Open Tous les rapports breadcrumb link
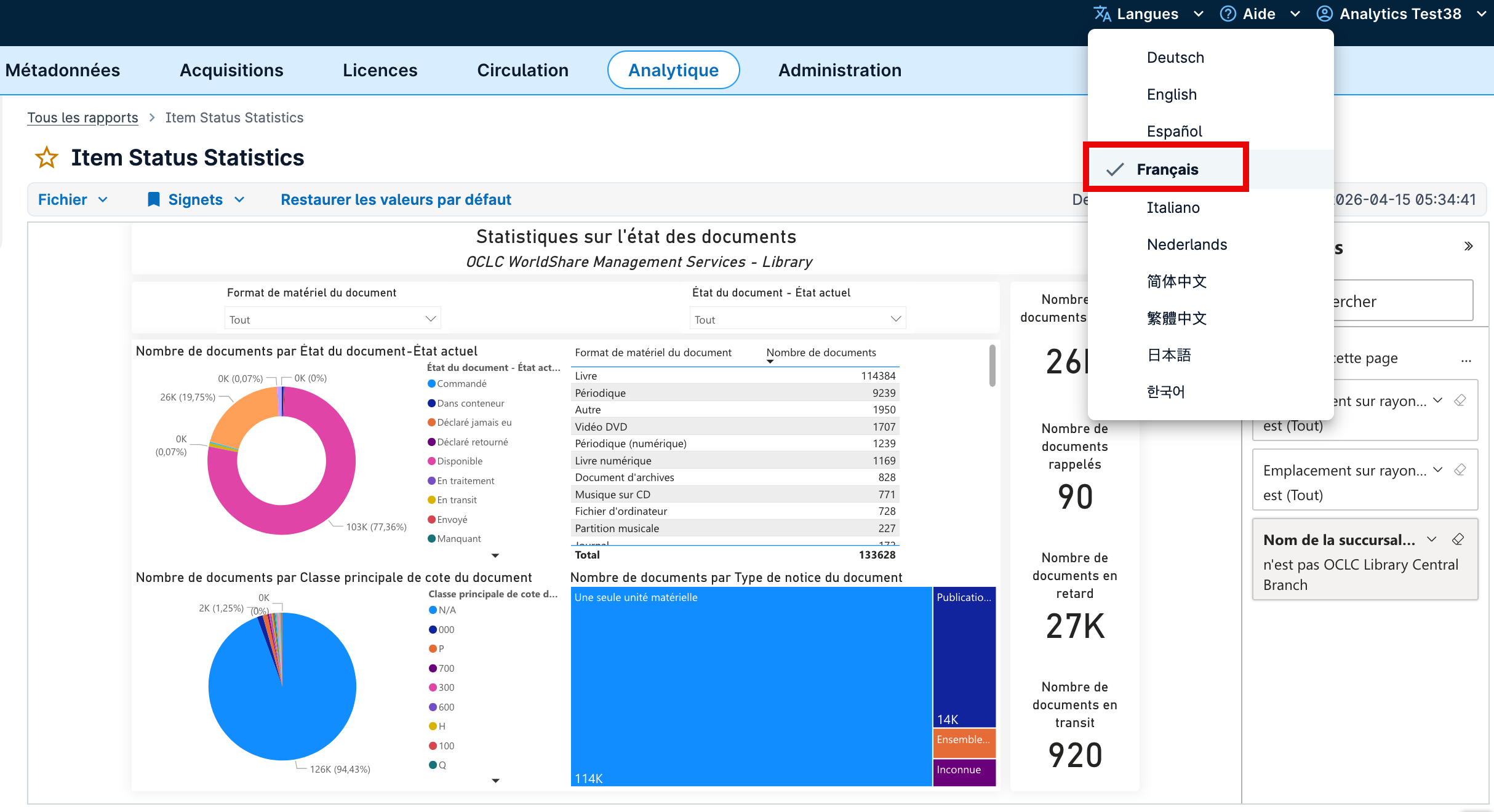 pos(82,117)
